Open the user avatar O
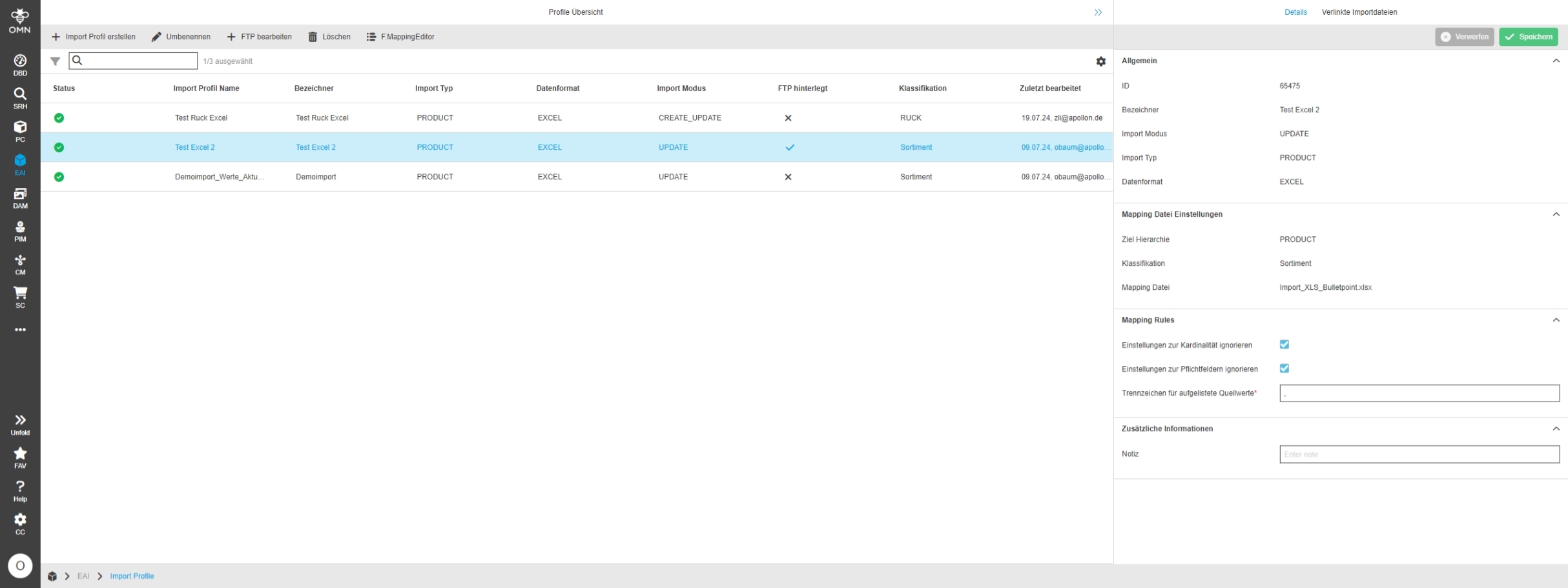The image size is (1568, 588). 20,566
